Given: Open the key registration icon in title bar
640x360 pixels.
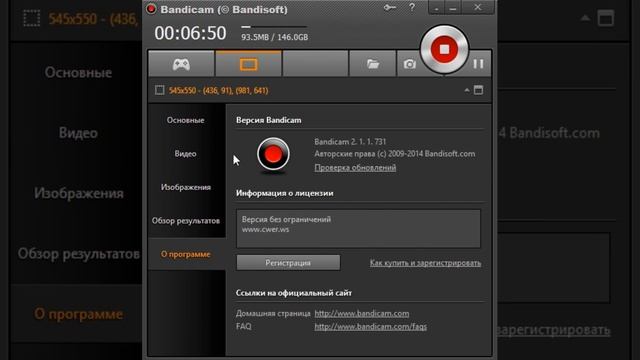Looking at the screenshot, I should click(x=389, y=8).
